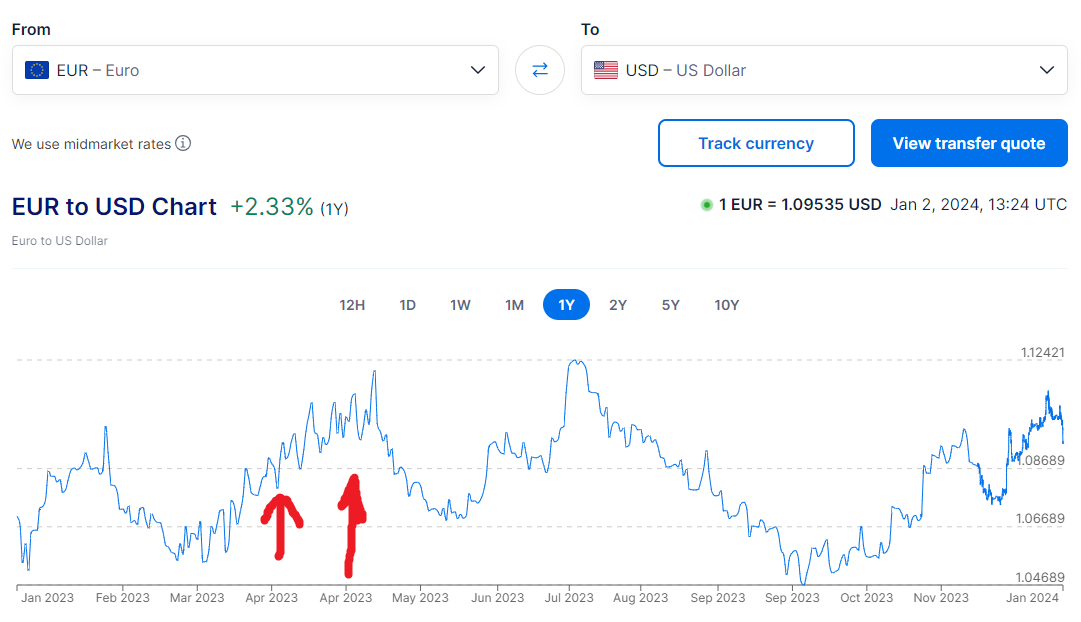Click the swap currencies arrows icon
The width and height of the screenshot is (1081, 622).
(x=540, y=70)
